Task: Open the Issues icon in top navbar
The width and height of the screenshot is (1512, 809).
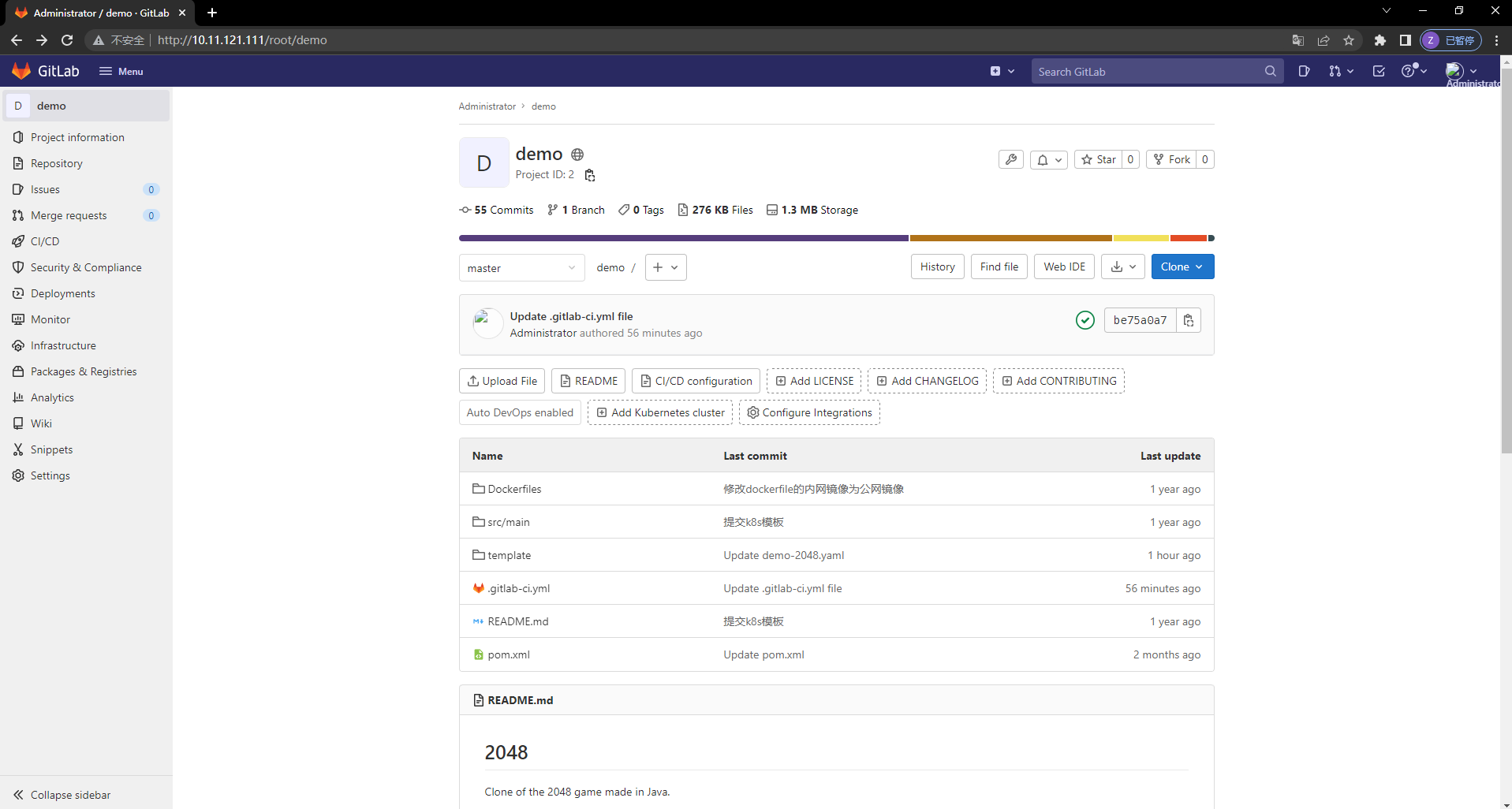Action: (x=1304, y=71)
